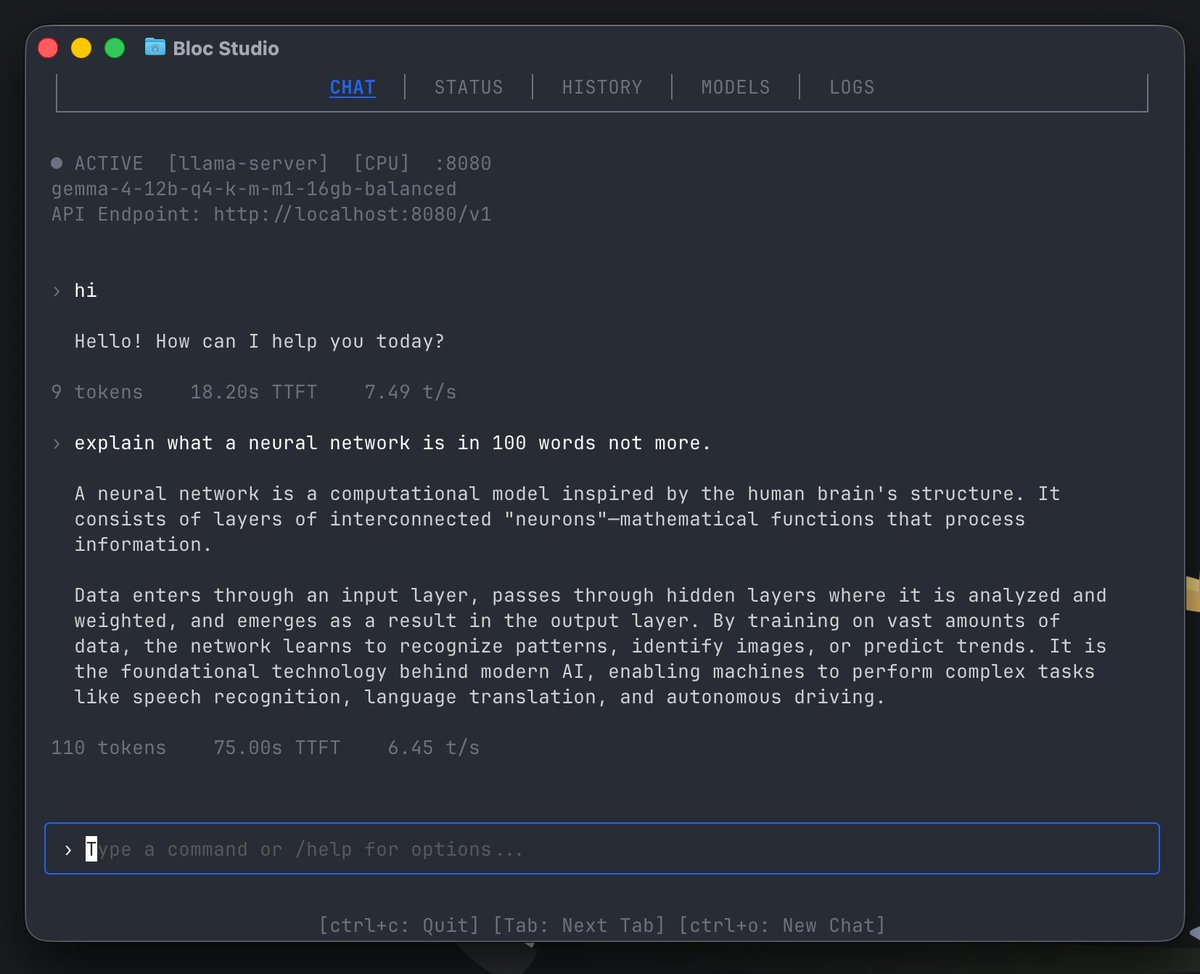The height and width of the screenshot is (974, 1200).
Task: Click the yellow minimize window button
Action: coord(81,48)
